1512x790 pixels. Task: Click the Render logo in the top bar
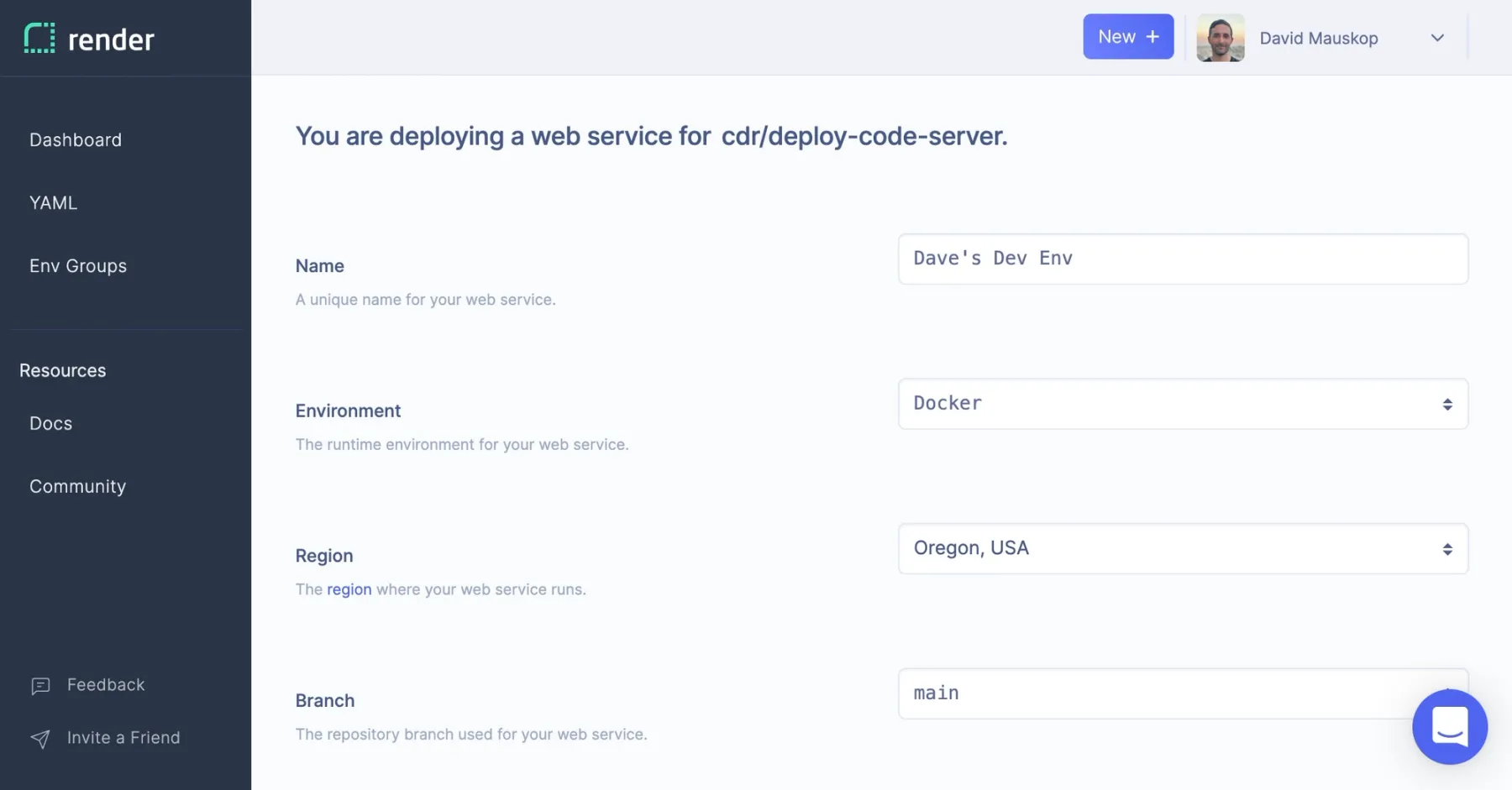click(88, 38)
